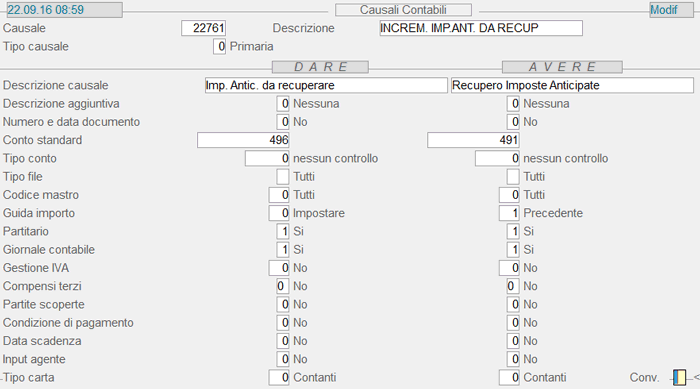Click Dare Gestione IVA field
Image resolution: width=700 pixels, height=389 pixels.
pos(279,268)
